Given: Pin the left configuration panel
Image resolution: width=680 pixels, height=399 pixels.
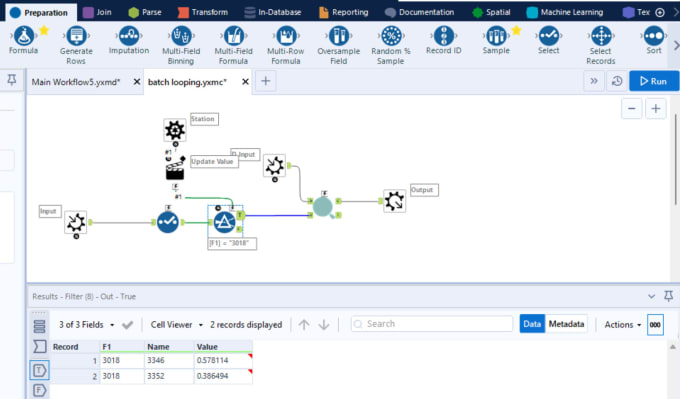Looking at the screenshot, I should 12,80.
